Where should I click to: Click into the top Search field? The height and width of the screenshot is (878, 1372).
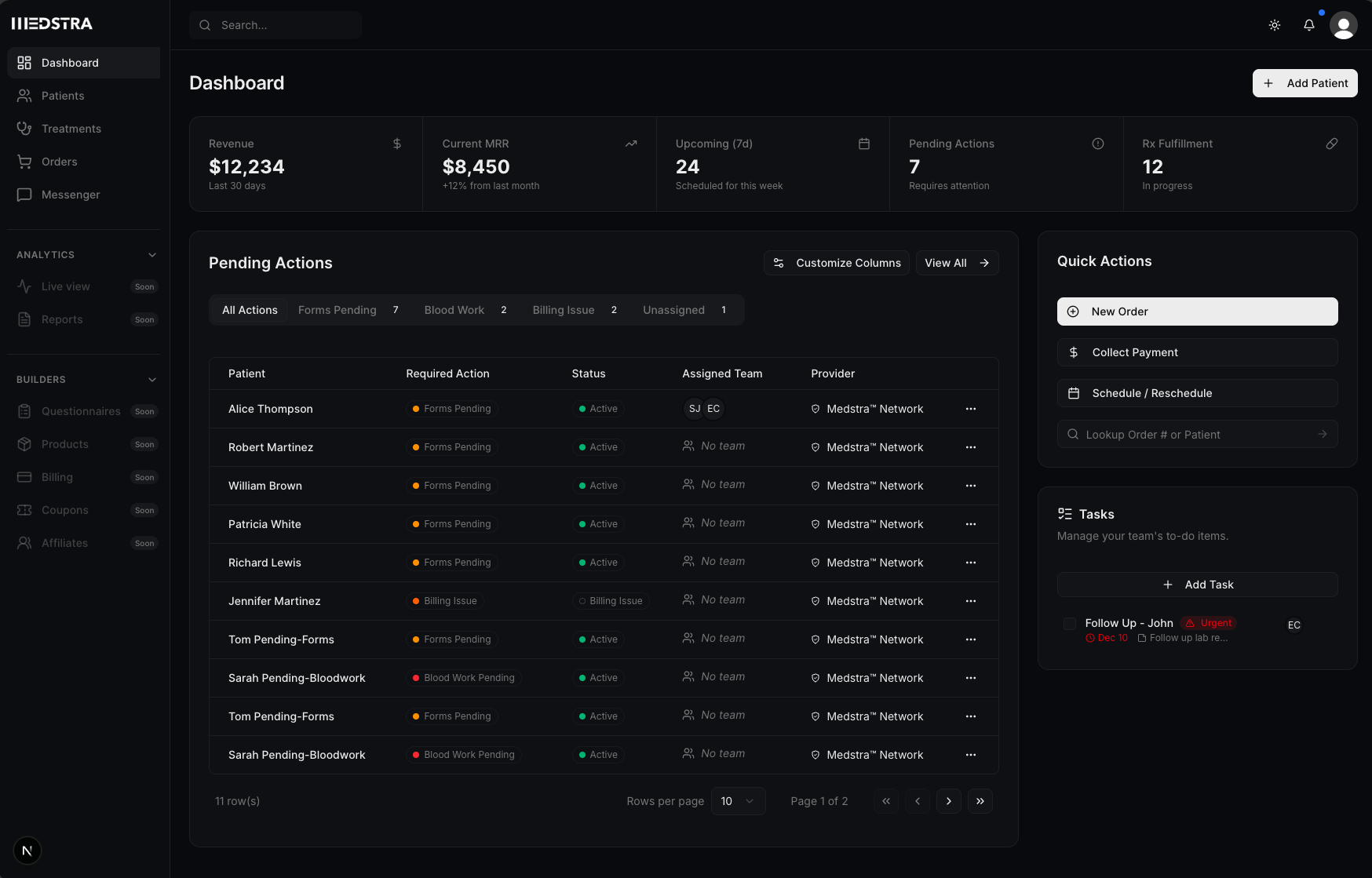point(275,25)
